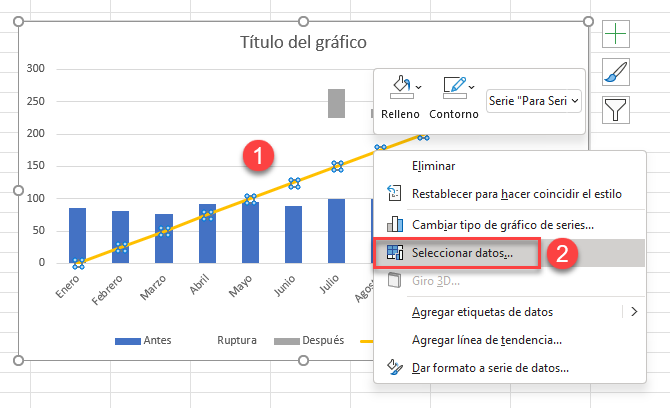Image resolution: width=670 pixels, height=408 pixels.
Task: Click the Después legend entry
Action: tap(309, 340)
